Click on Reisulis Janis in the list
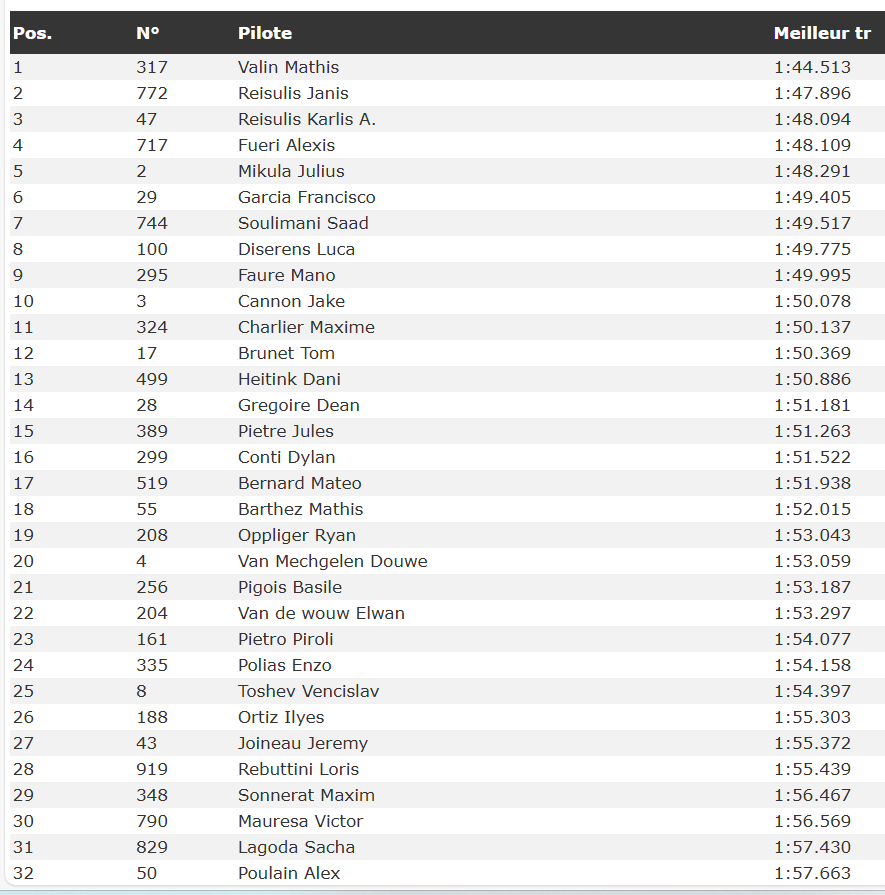The image size is (885, 895). (293, 93)
